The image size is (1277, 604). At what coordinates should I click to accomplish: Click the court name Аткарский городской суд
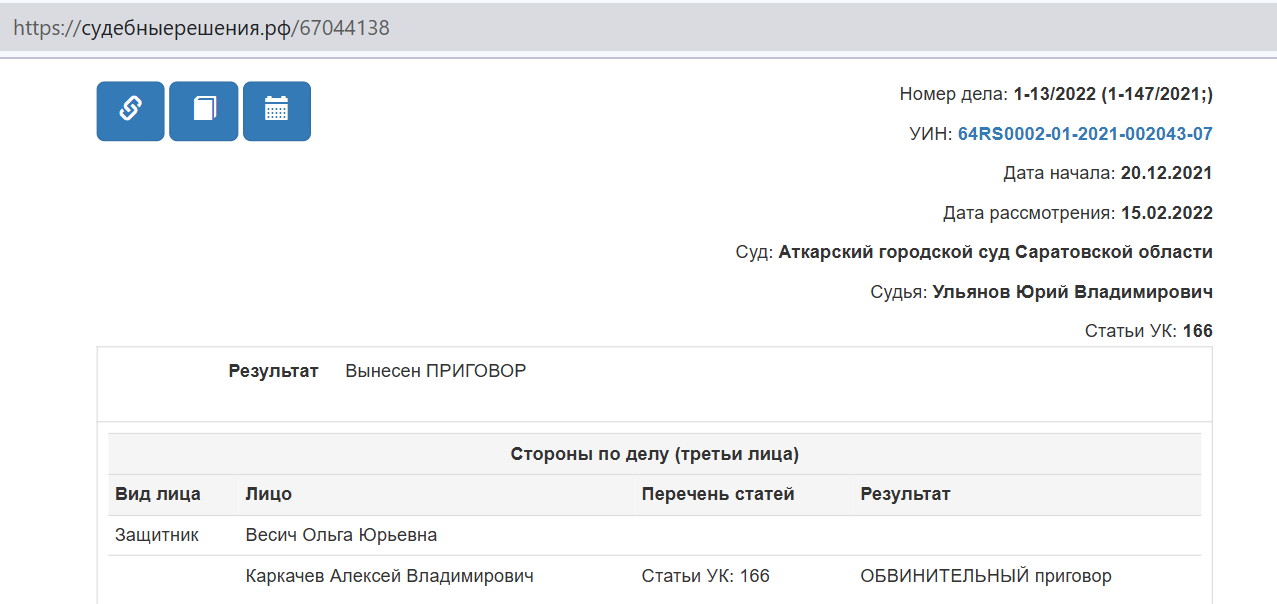(995, 252)
